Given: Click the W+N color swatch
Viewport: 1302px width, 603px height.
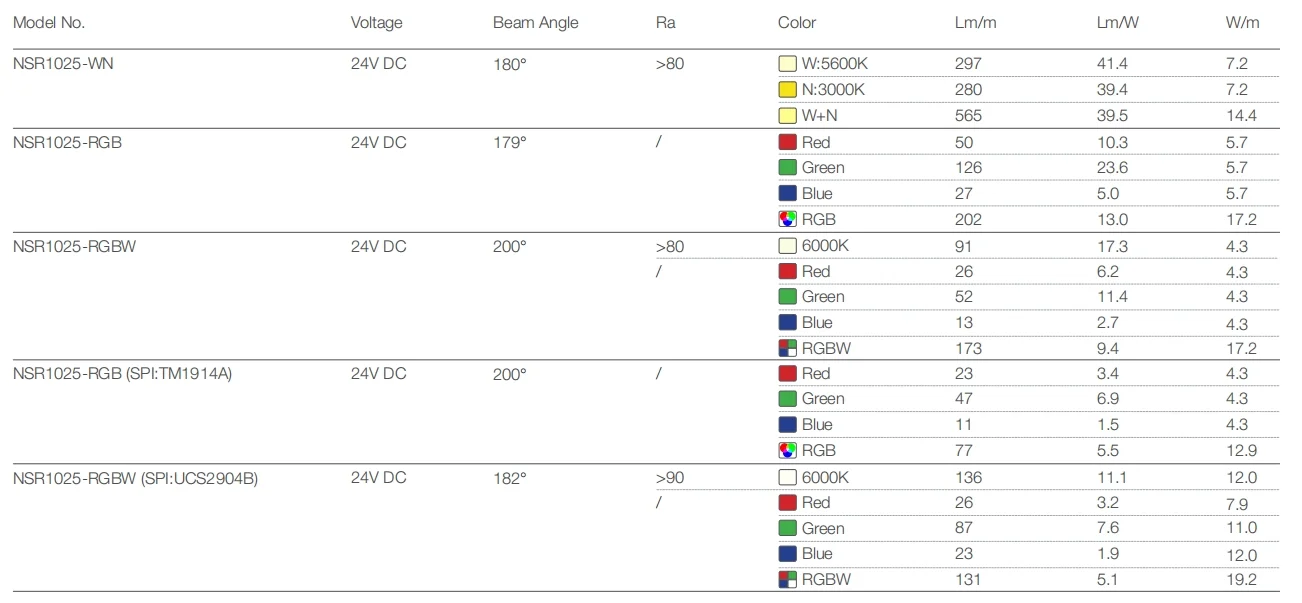Looking at the screenshot, I should 787,115.
